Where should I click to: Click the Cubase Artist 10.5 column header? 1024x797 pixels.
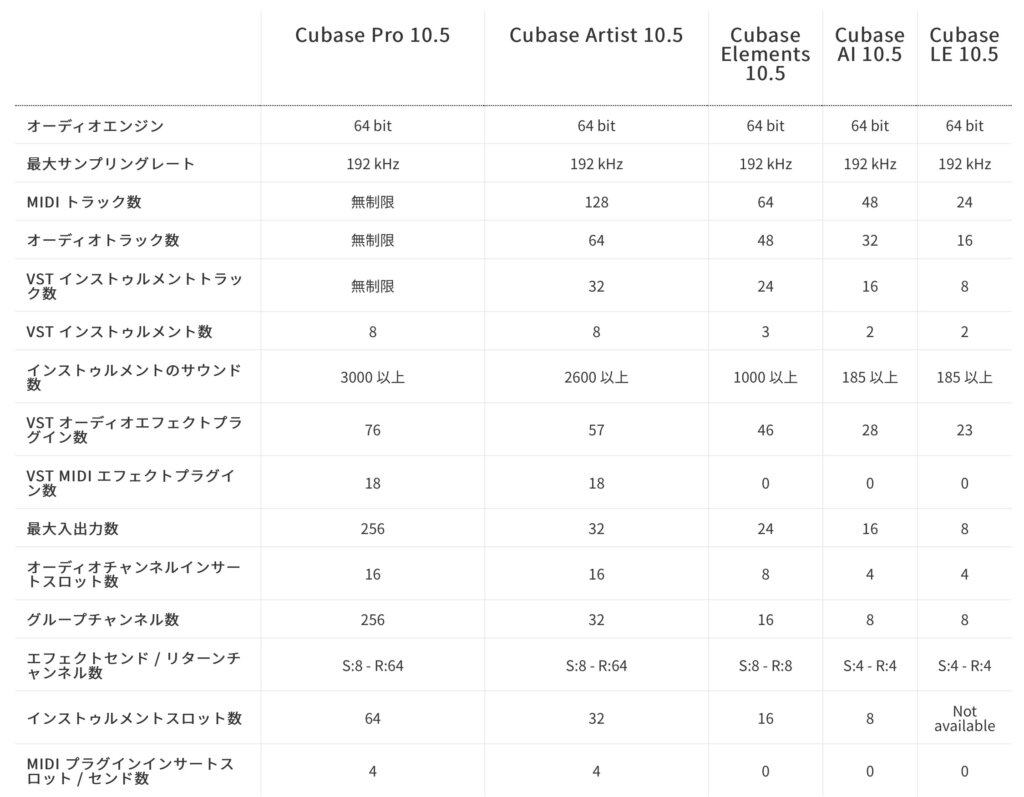596,35
